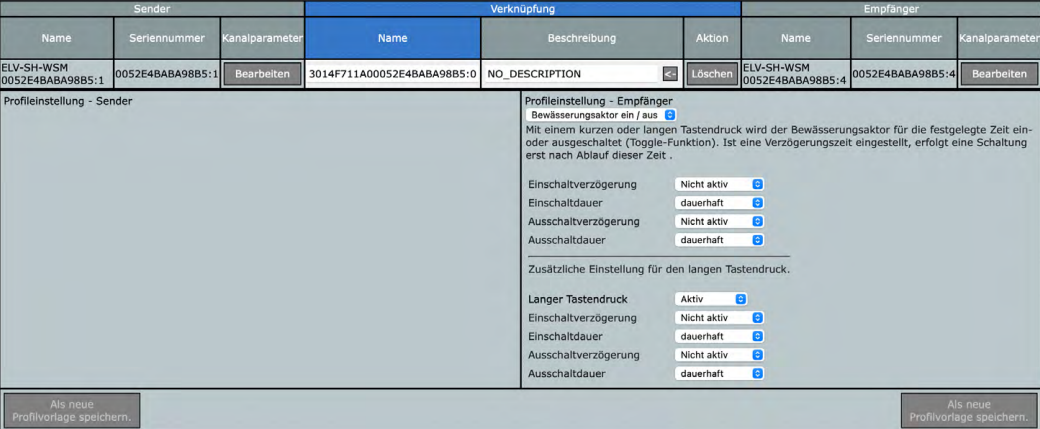Open the Bewässerungsaktor ein / aus profile dropdown
Viewport: 1040px width, 429px height.
[x=601, y=115]
